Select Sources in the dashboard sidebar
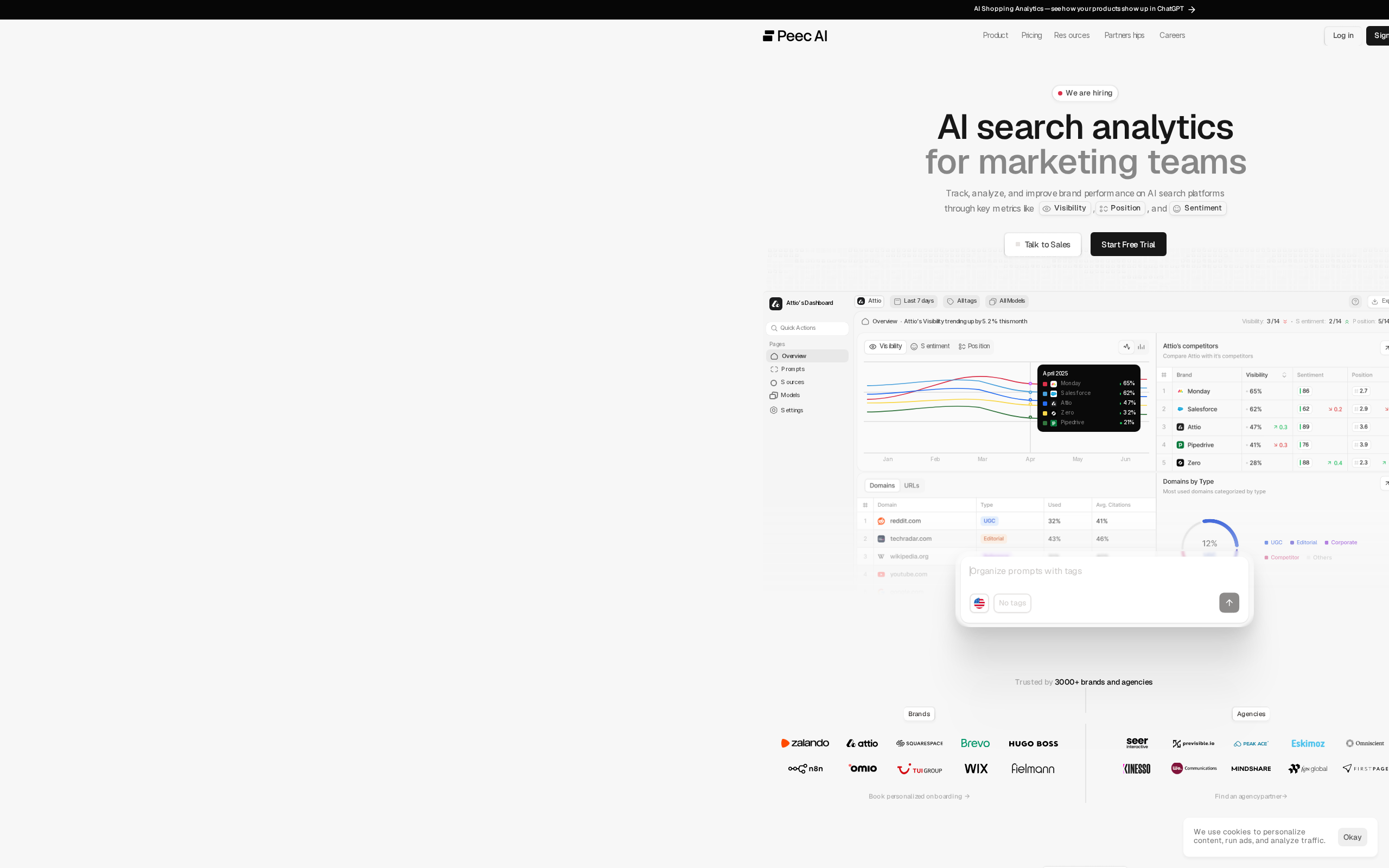 807,382
